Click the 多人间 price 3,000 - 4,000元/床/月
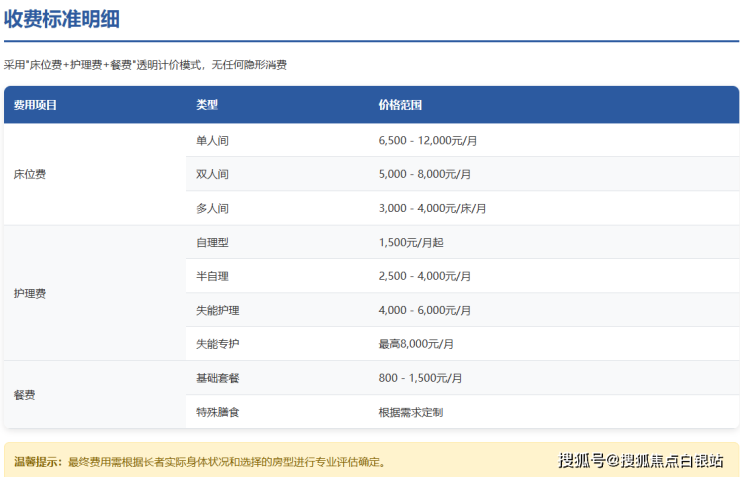Screen dimensions: 740x477 tap(432, 208)
